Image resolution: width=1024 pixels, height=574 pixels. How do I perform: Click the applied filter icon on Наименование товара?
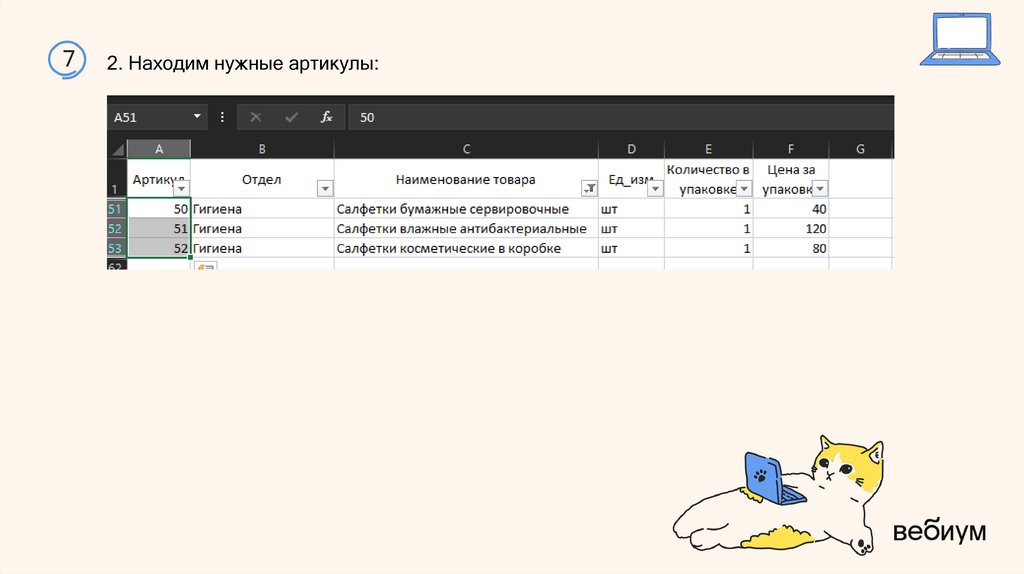tap(589, 188)
